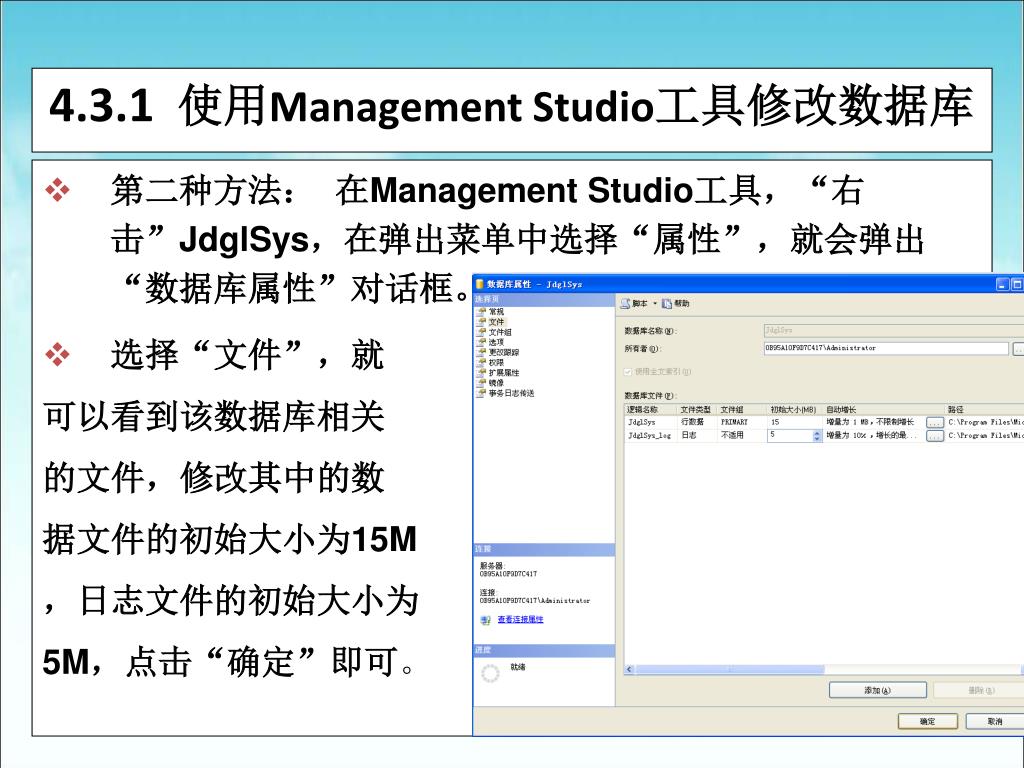Click the 确定 OK button
Screen dimensions: 1024x768
[x=927, y=722]
